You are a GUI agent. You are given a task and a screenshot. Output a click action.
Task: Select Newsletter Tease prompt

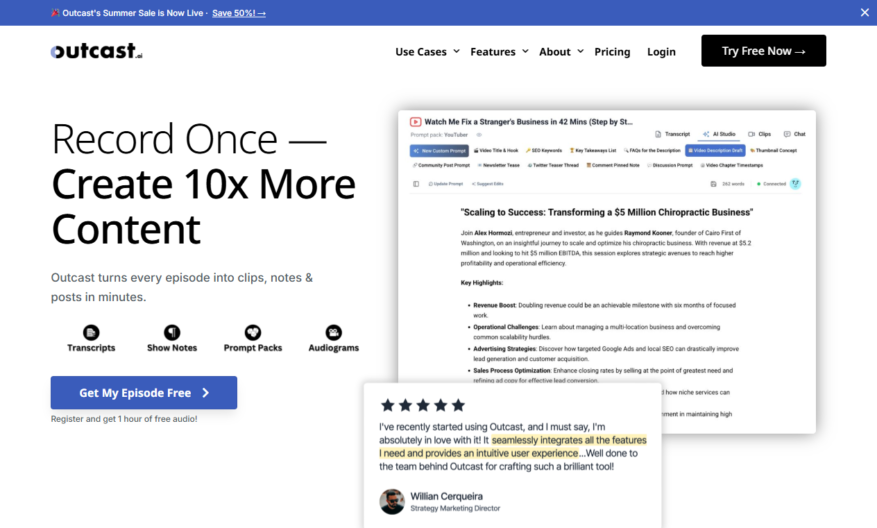pos(498,166)
